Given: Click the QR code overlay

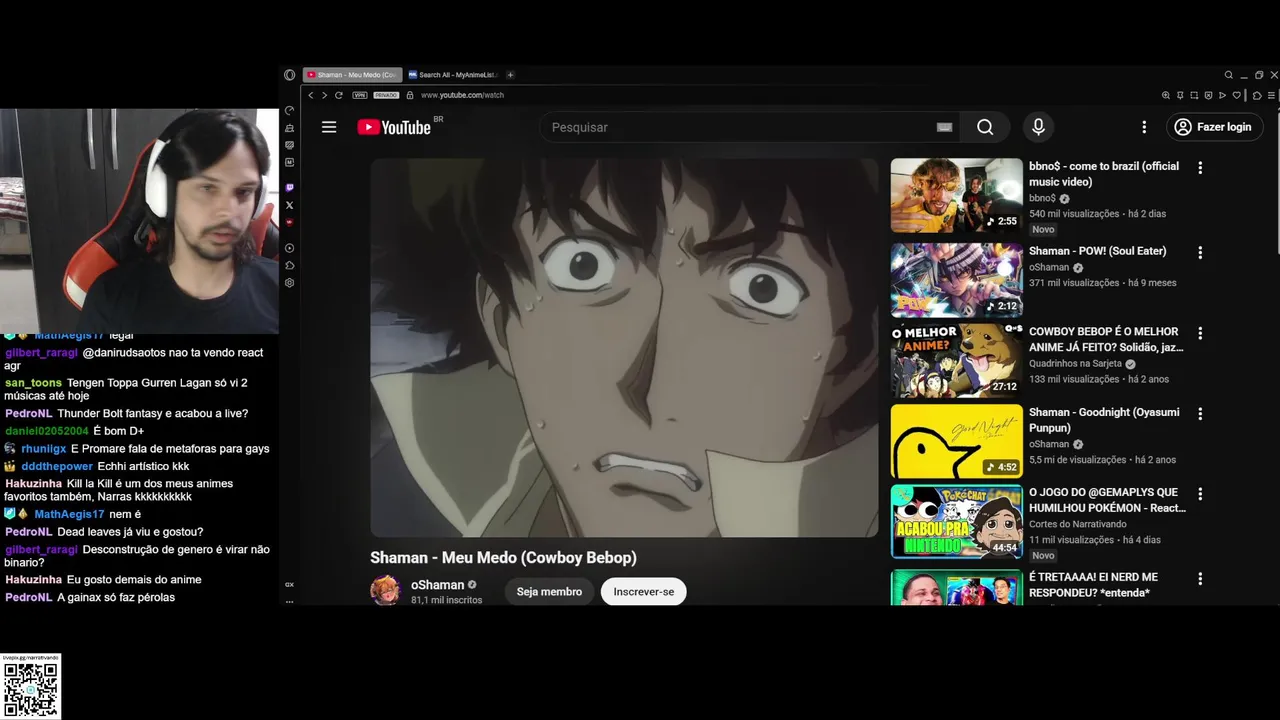Looking at the screenshot, I should (30, 689).
